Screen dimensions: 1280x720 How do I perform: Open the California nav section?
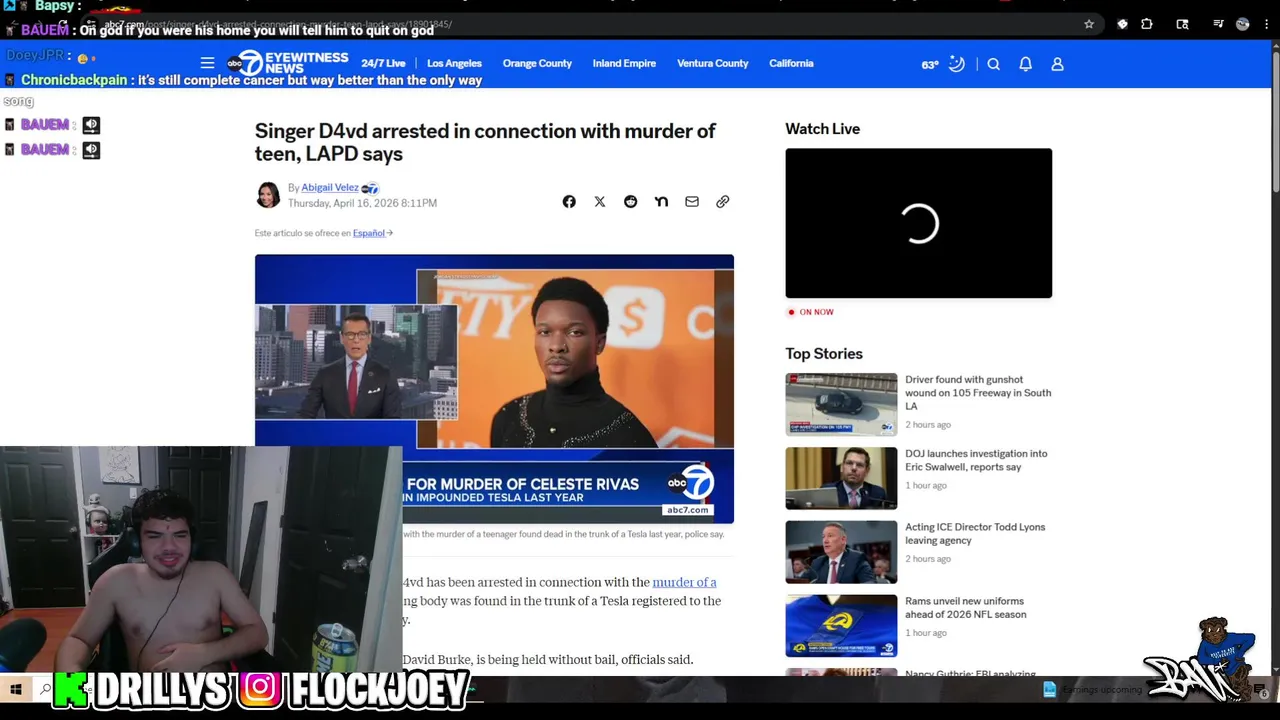[791, 63]
